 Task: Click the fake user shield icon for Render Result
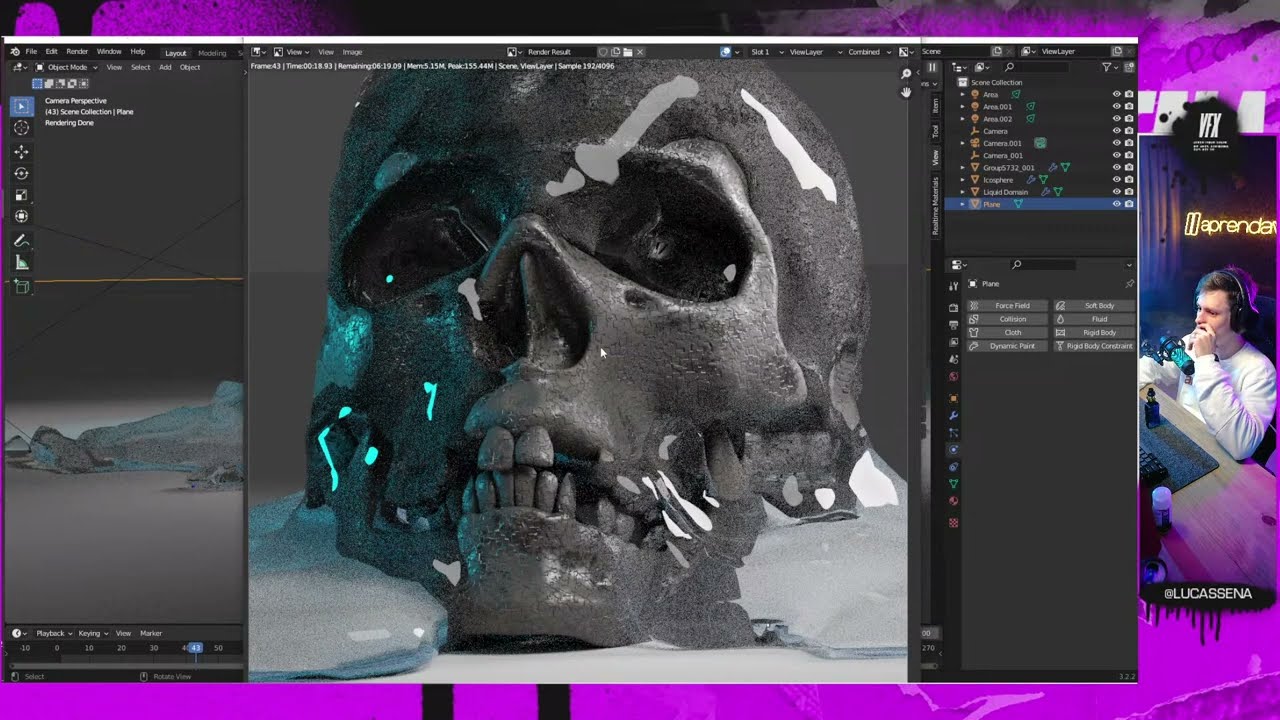coord(603,52)
